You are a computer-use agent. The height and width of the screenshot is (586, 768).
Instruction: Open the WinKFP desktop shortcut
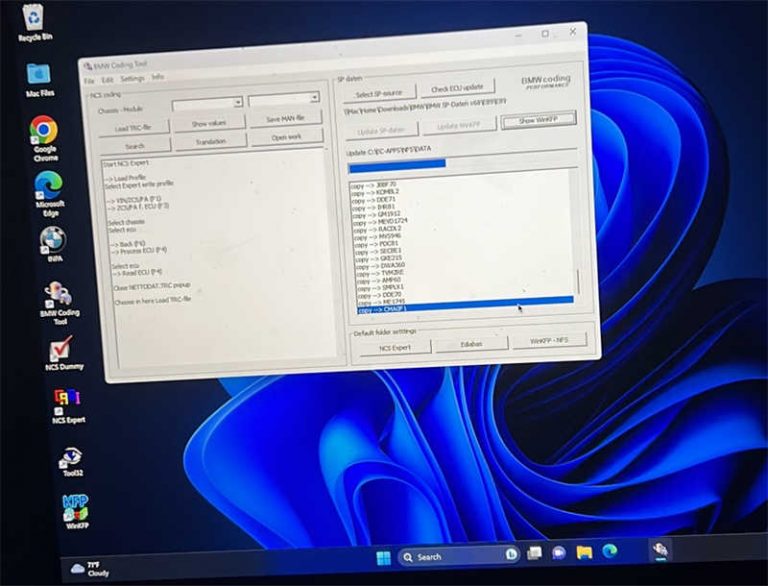tap(76, 507)
